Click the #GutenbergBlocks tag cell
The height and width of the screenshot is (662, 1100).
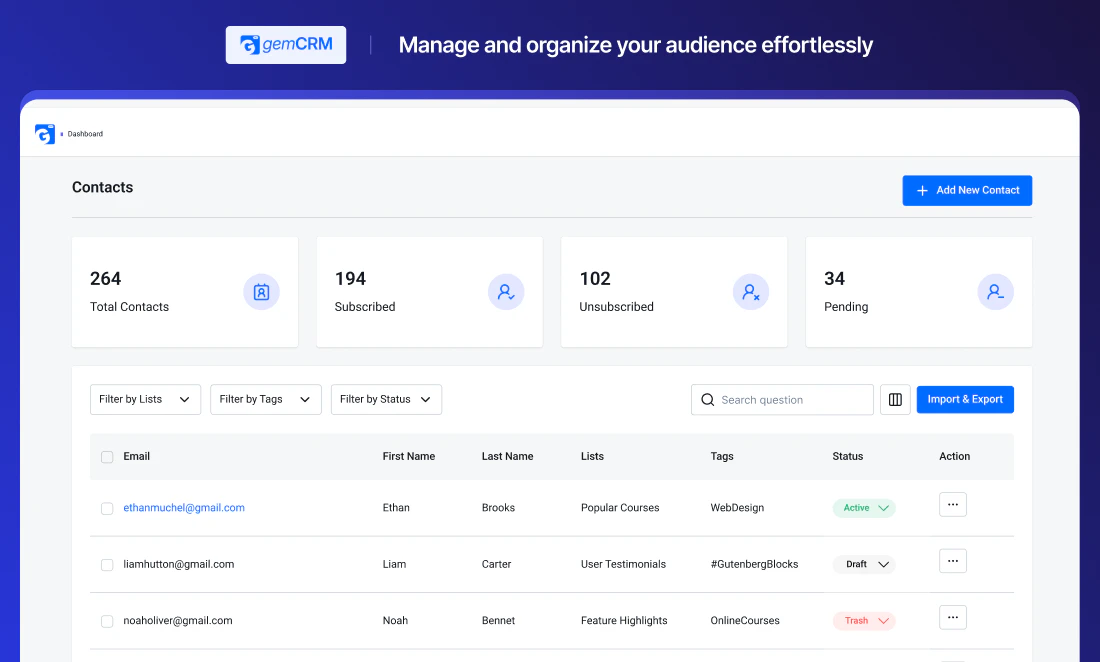click(754, 564)
